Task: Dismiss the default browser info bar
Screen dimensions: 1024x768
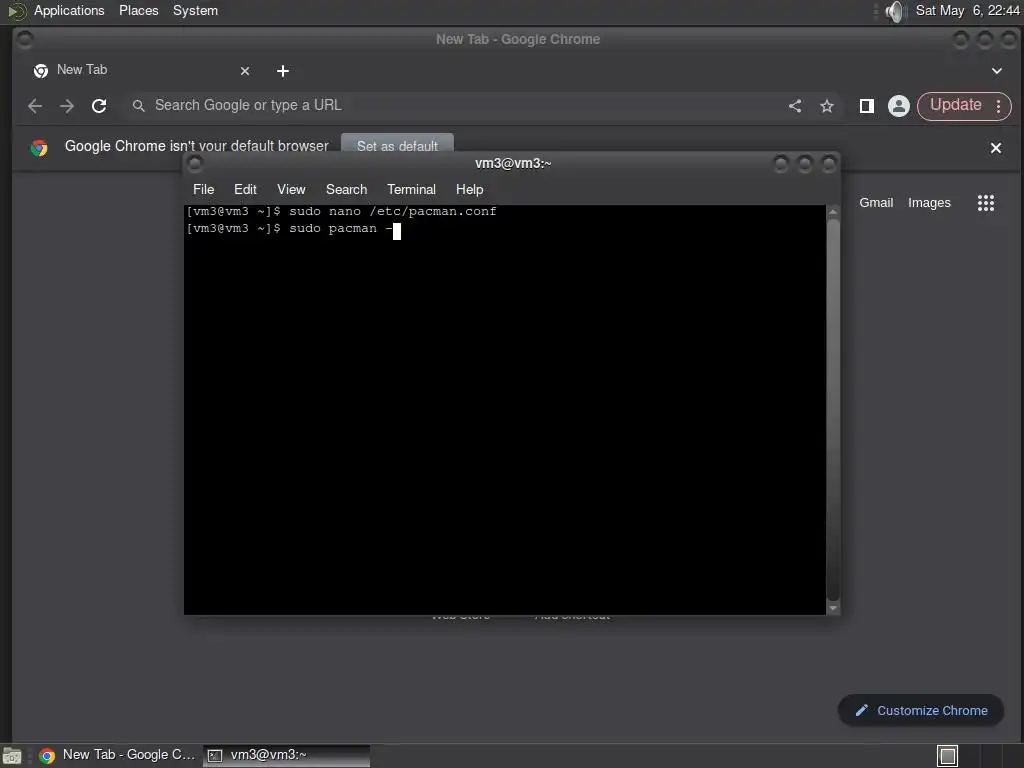Action: point(995,148)
